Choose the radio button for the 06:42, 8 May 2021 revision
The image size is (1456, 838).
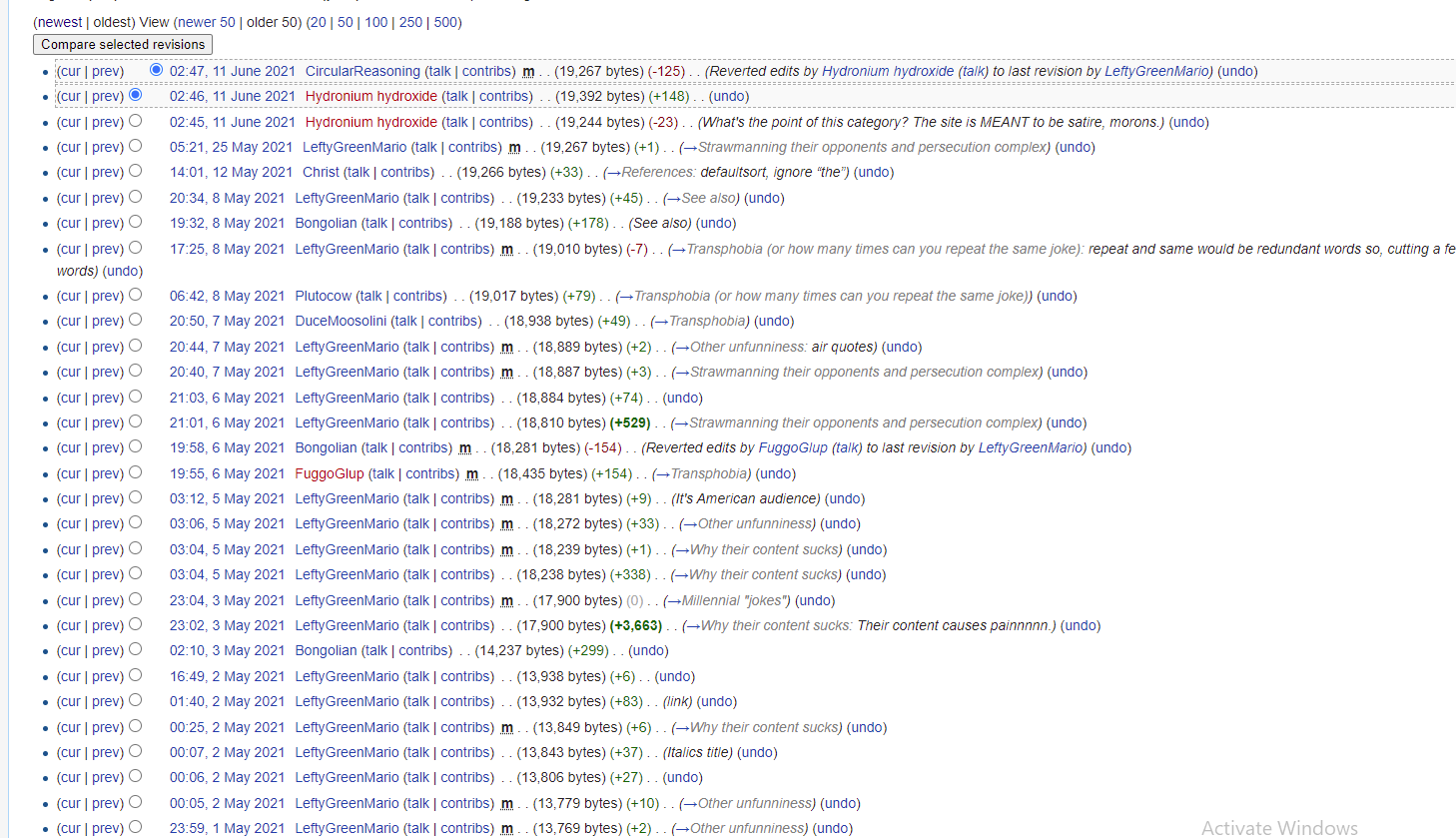(135, 295)
